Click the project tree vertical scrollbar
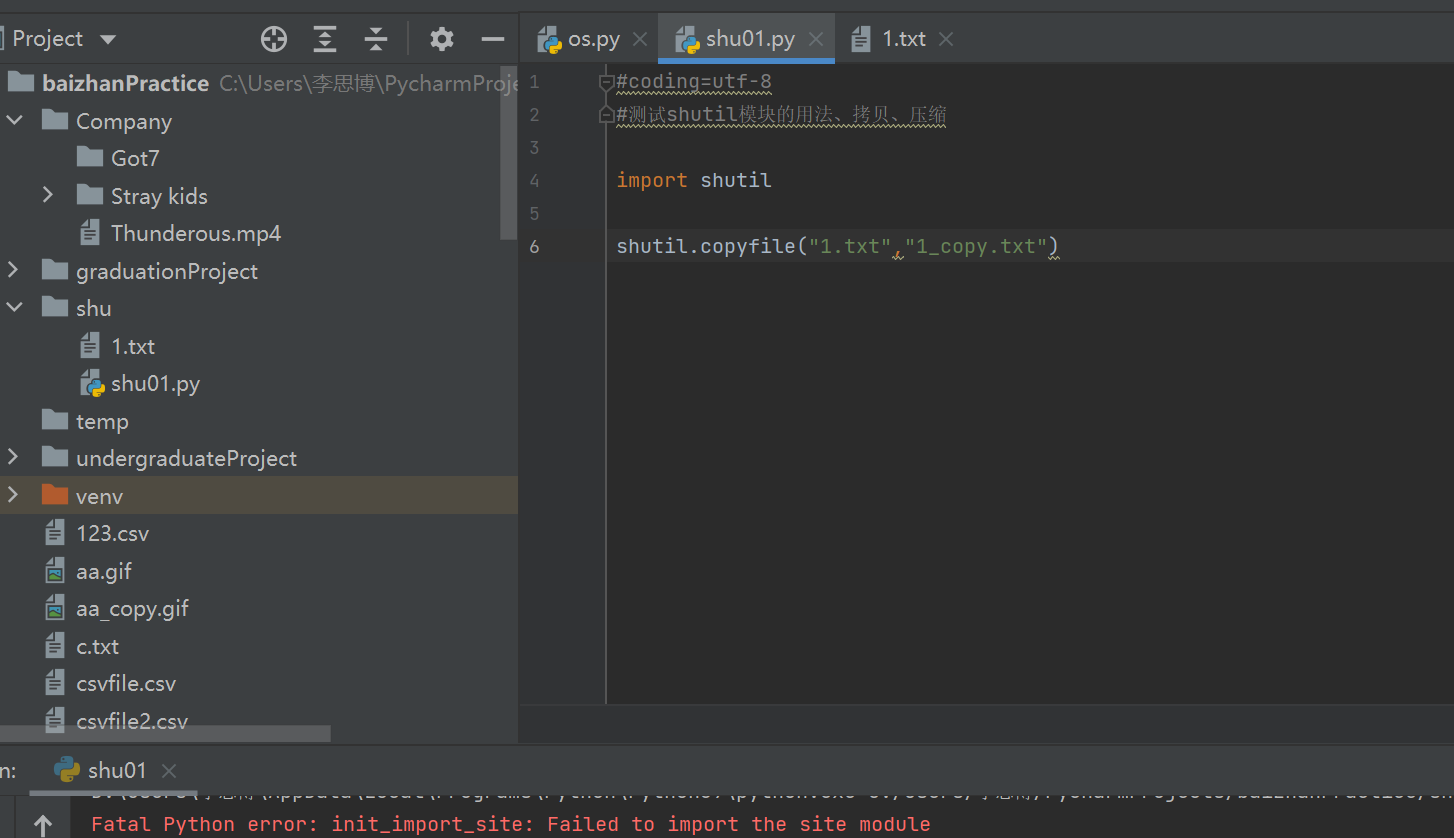Viewport: 1454px width, 838px height. pyautogui.click(x=509, y=151)
